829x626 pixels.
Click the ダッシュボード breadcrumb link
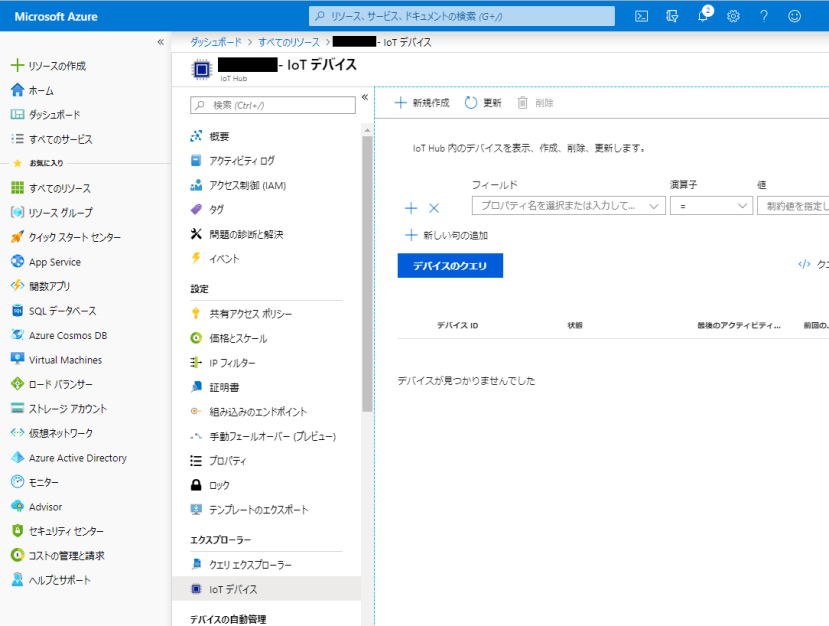pos(216,42)
